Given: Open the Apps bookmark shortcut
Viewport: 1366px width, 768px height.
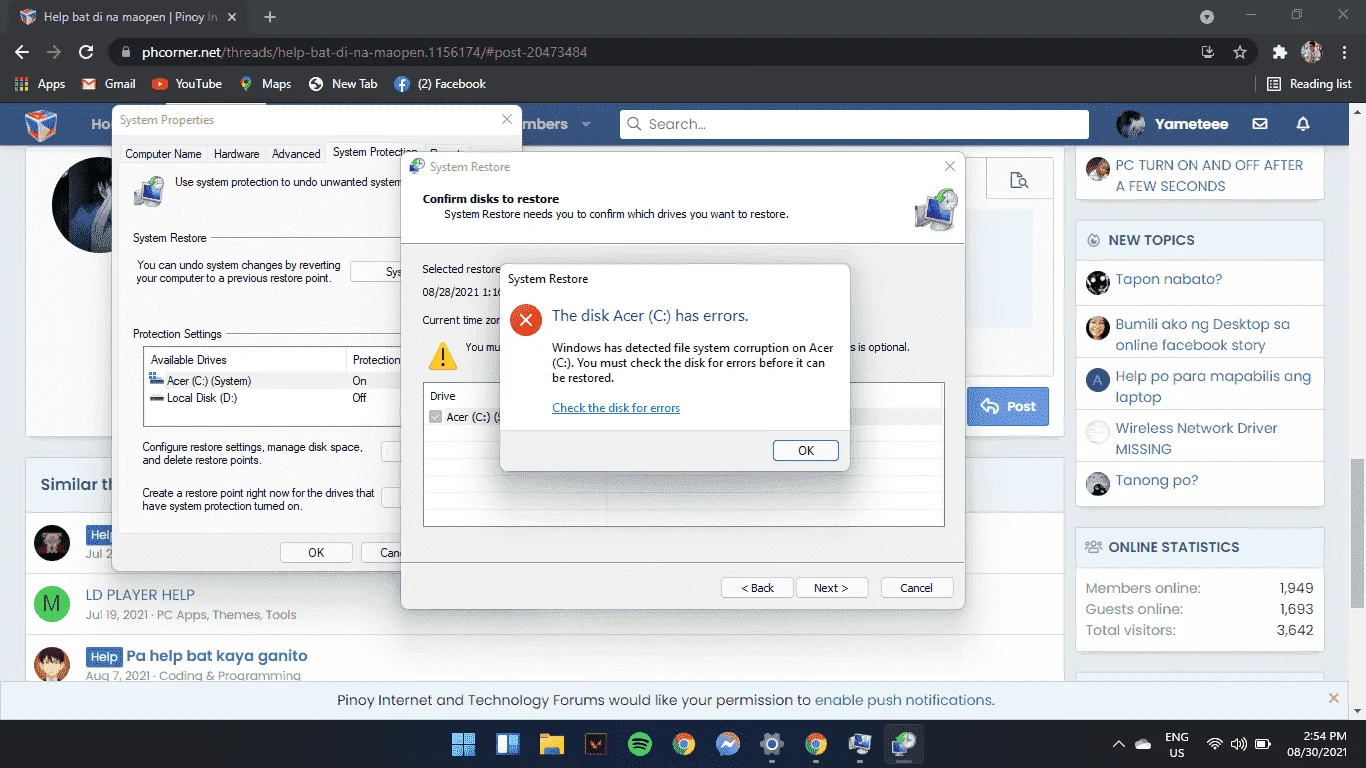Looking at the screenshot, I should coord(40,84).
